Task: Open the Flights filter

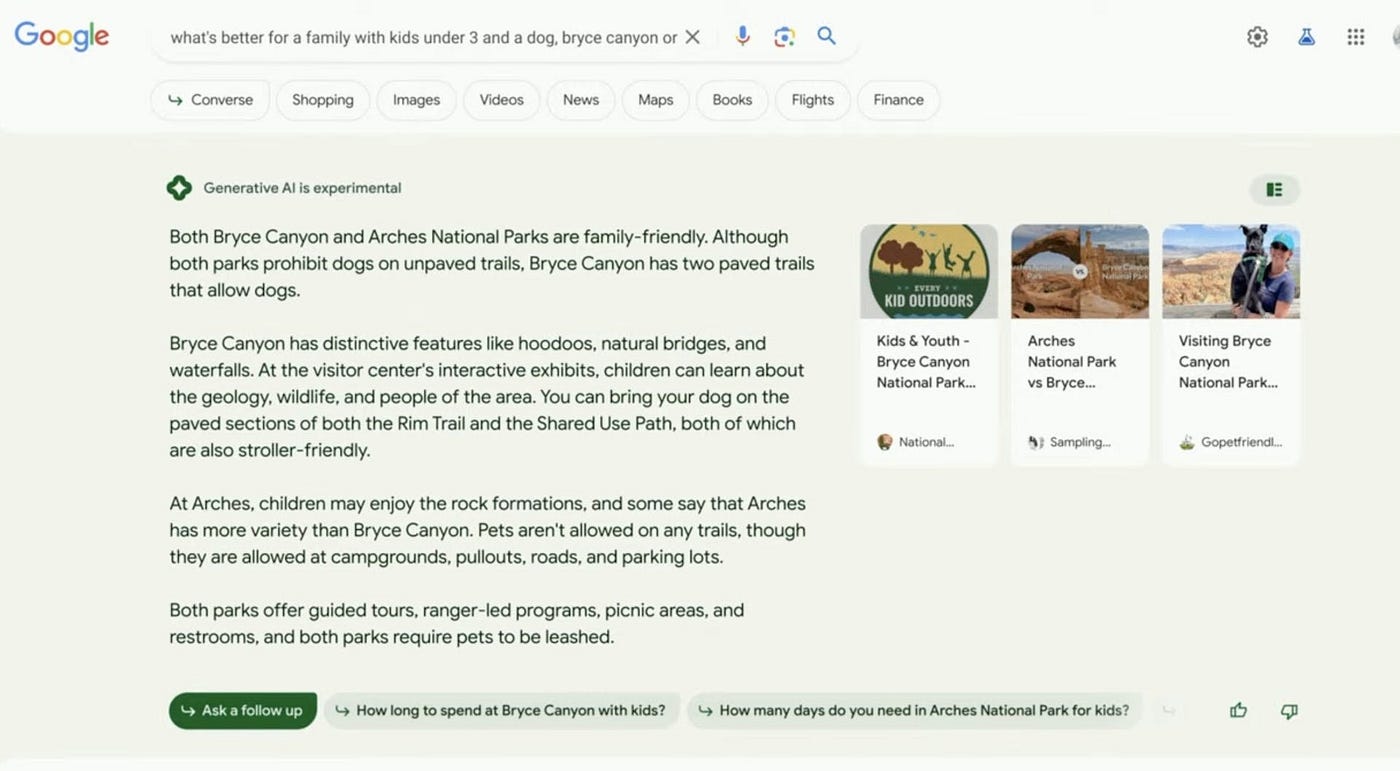Action: coord(812,100)
